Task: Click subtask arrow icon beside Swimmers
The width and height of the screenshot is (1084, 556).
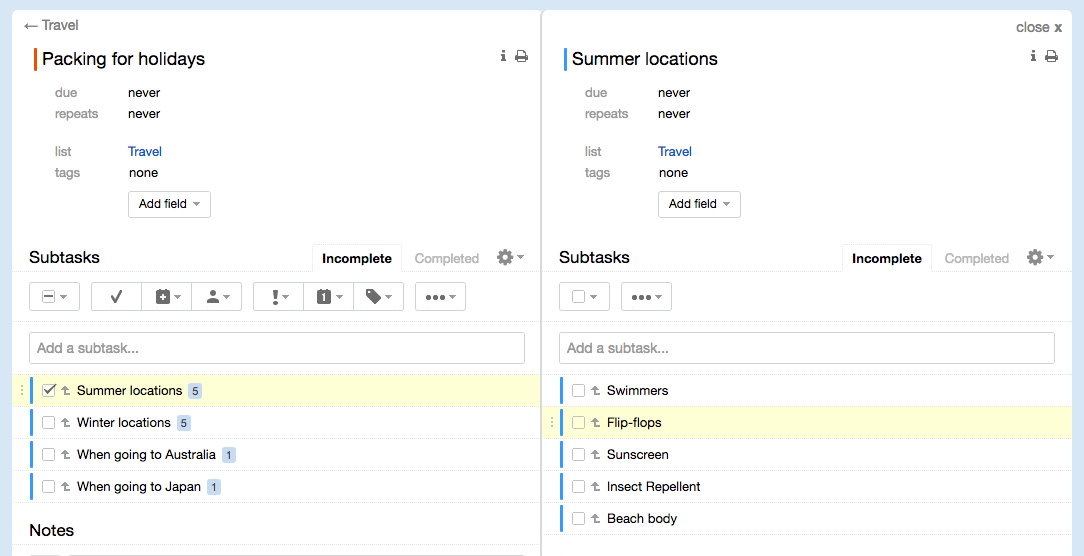Action: click(x=595, y=391)
